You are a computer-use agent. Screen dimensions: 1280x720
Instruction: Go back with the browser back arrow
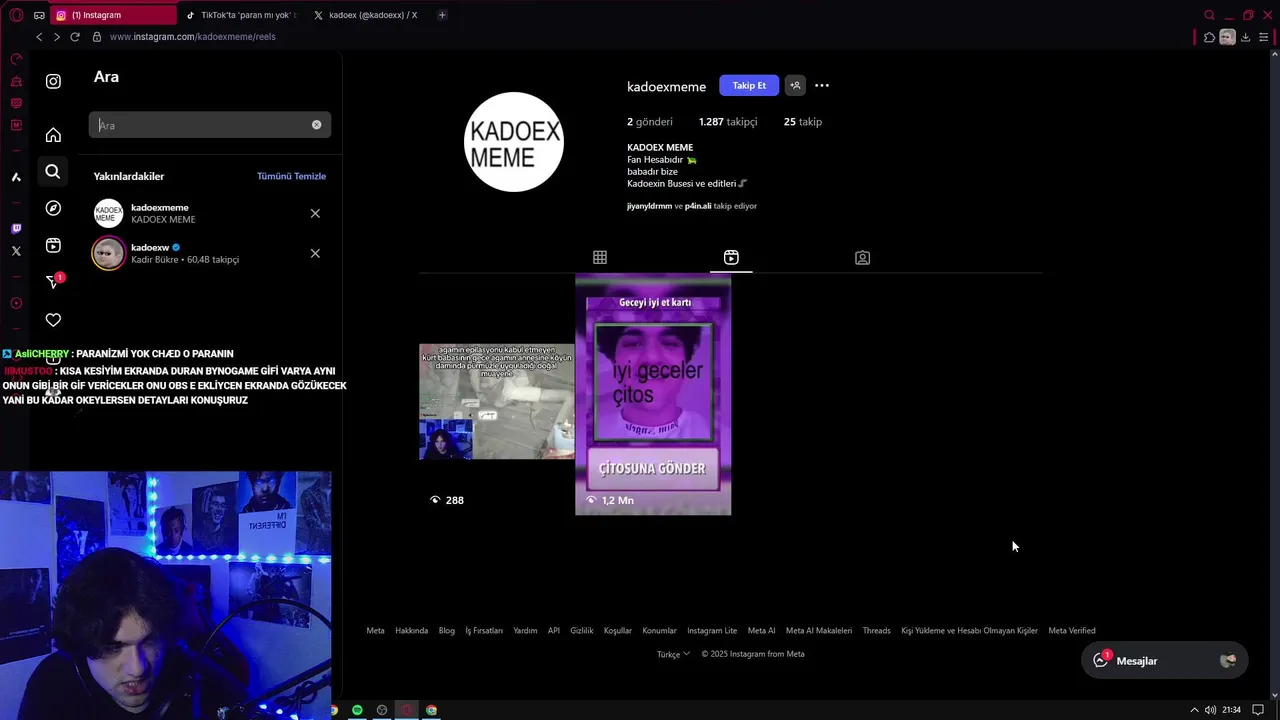tap(39, 37)
